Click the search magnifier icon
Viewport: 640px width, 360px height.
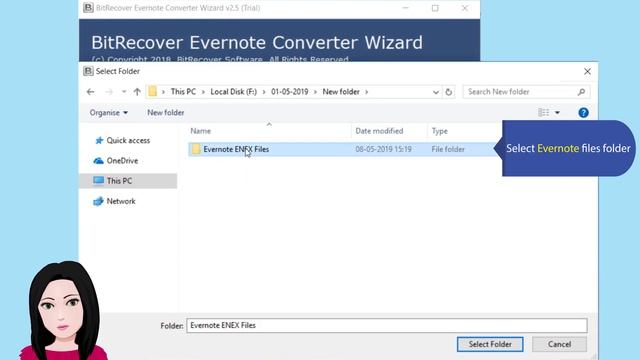[x=582, y=92]
